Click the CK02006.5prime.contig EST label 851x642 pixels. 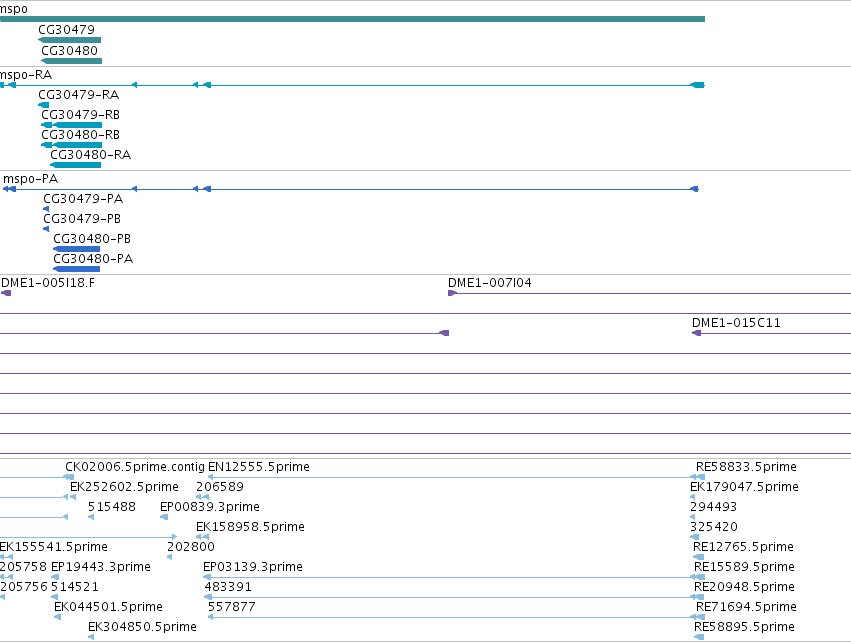click(x=135, y=467)
